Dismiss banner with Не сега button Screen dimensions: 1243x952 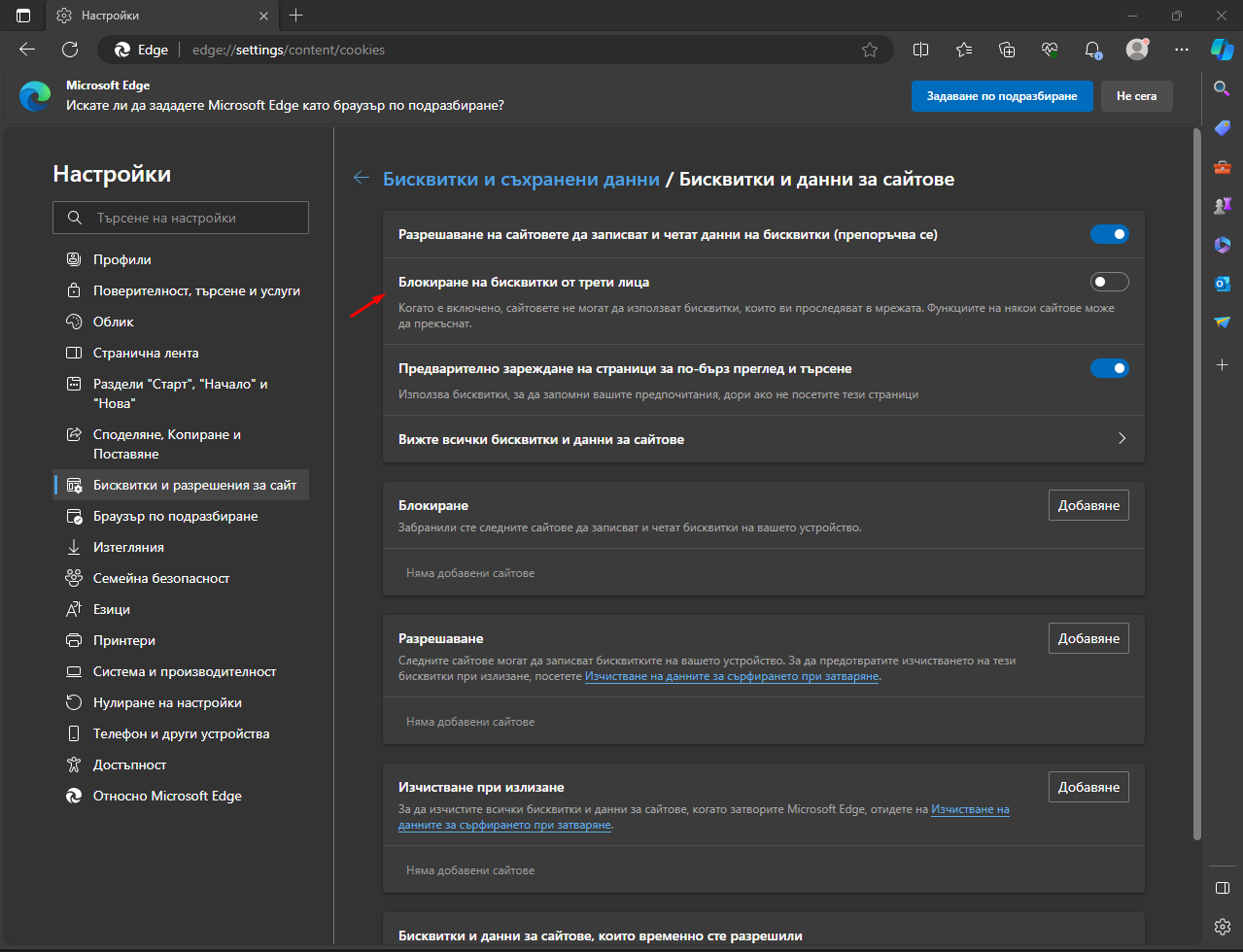[1136, 96]
